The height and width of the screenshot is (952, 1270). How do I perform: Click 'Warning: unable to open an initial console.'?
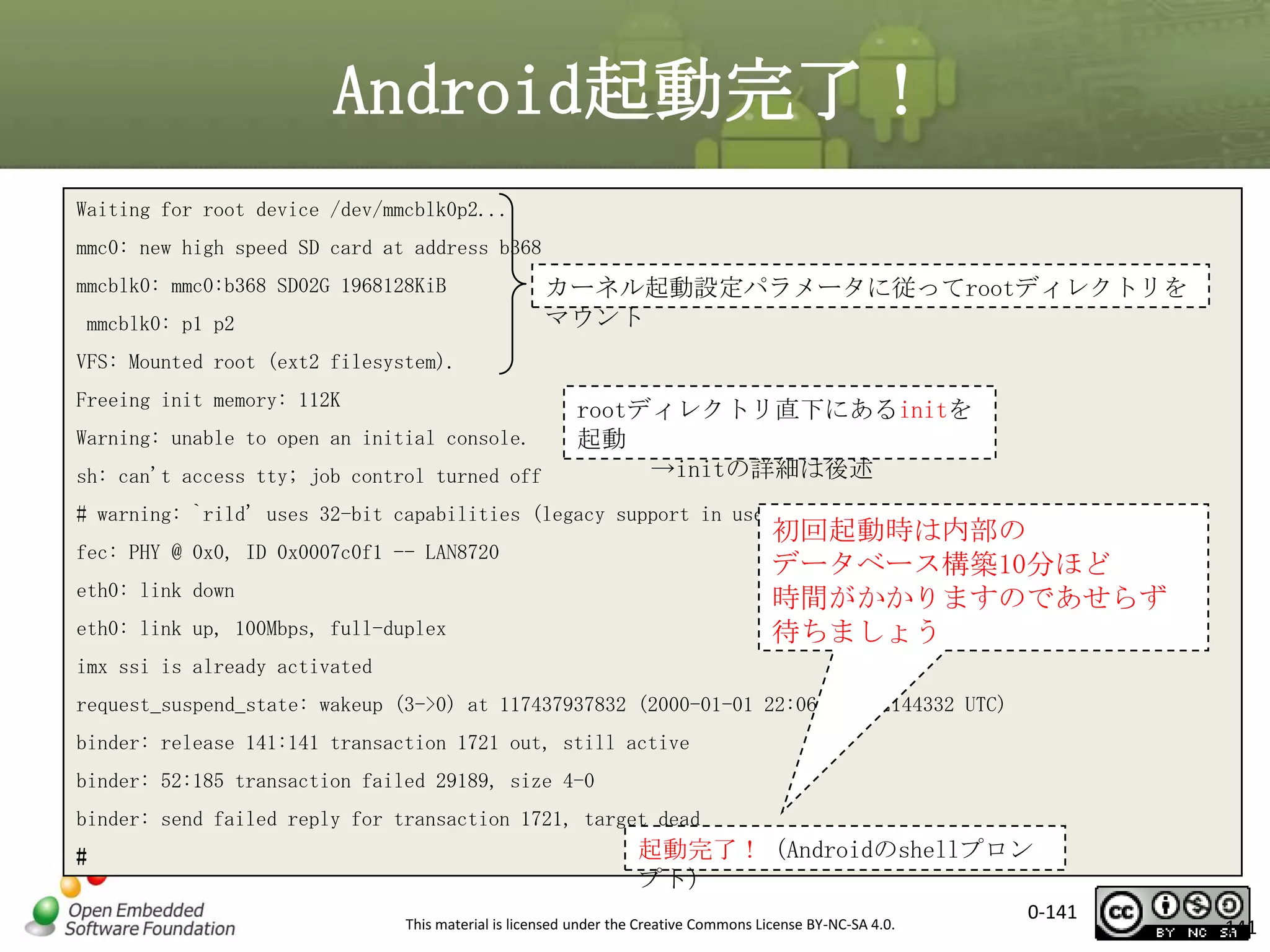[x=301, y=438]
